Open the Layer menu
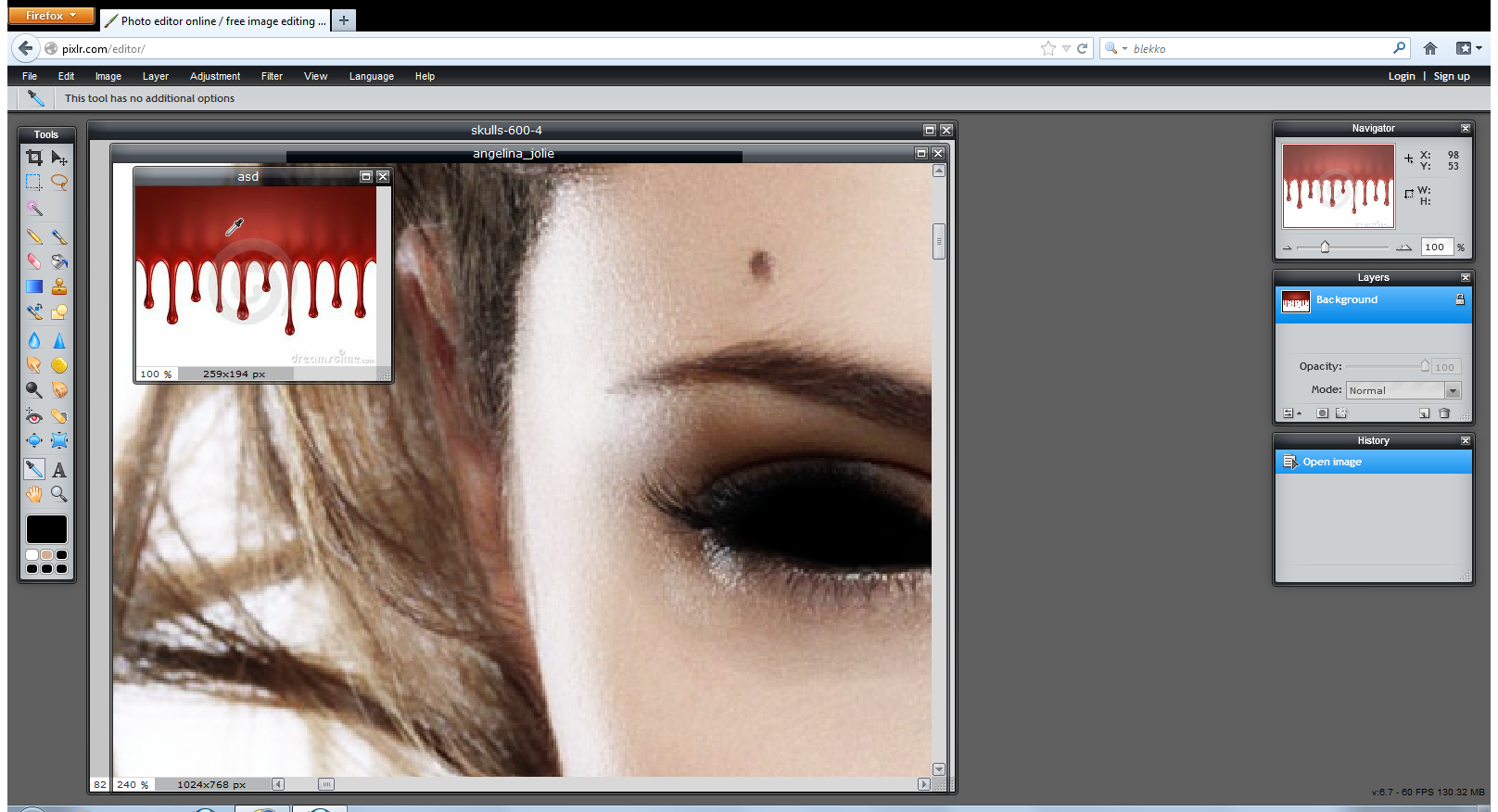Image resolution: width=1498 pixels, height=812 pixels. (156, 76)
